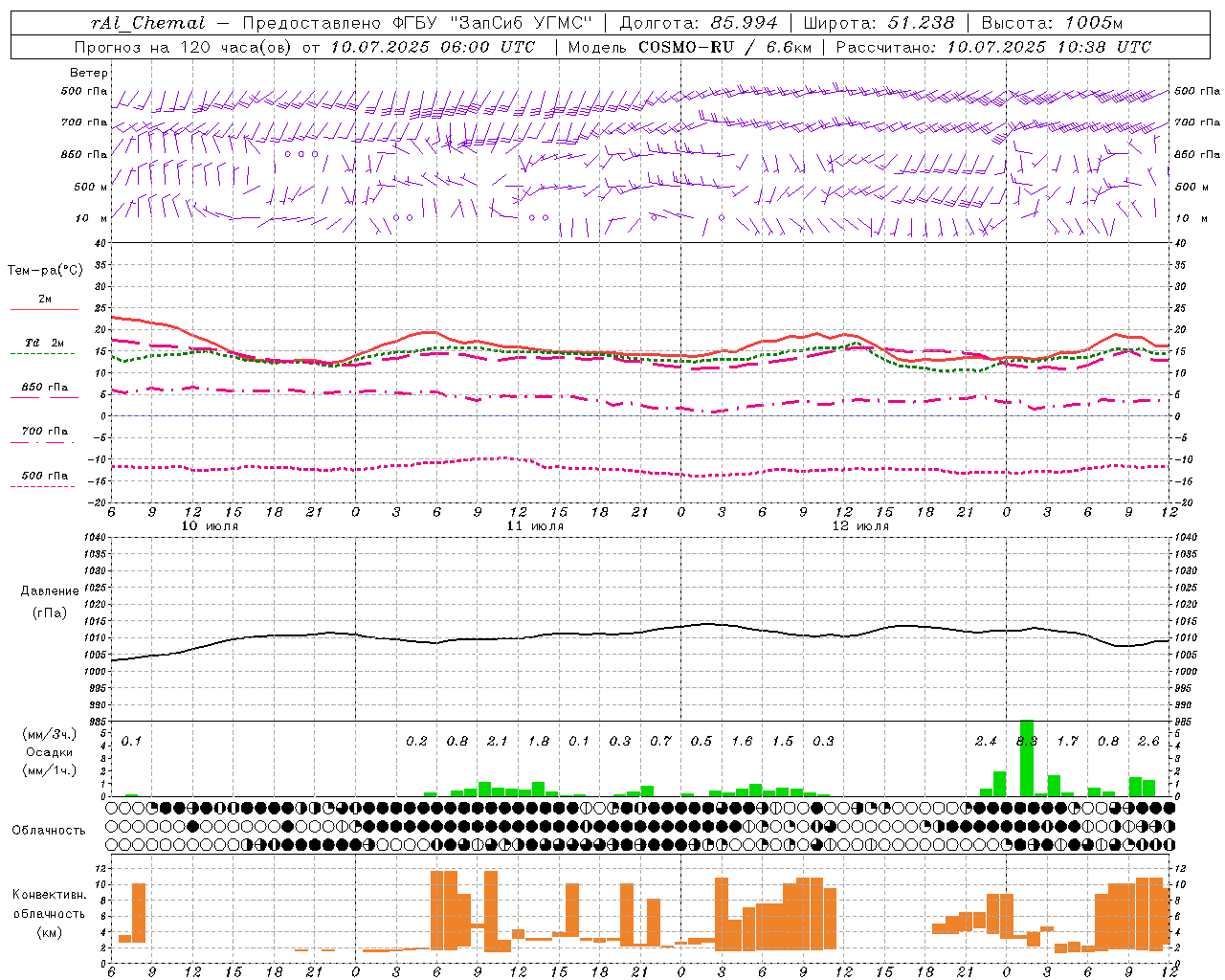Click the model name COSMO-RU / 6.6км
The height and width of the screenshot is (980, 1225).
click(x=724, y=47)
